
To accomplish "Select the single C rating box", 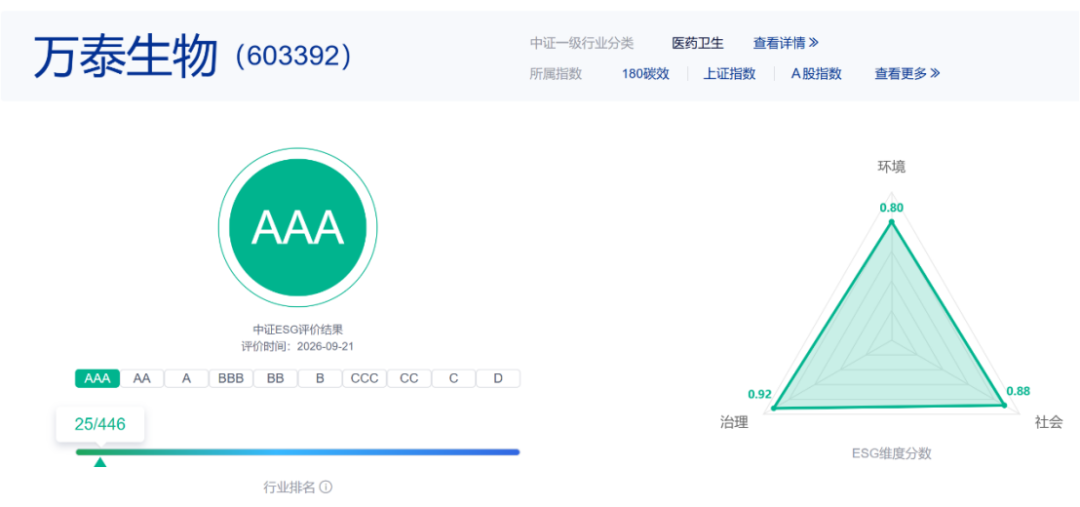I will (453, 378).
